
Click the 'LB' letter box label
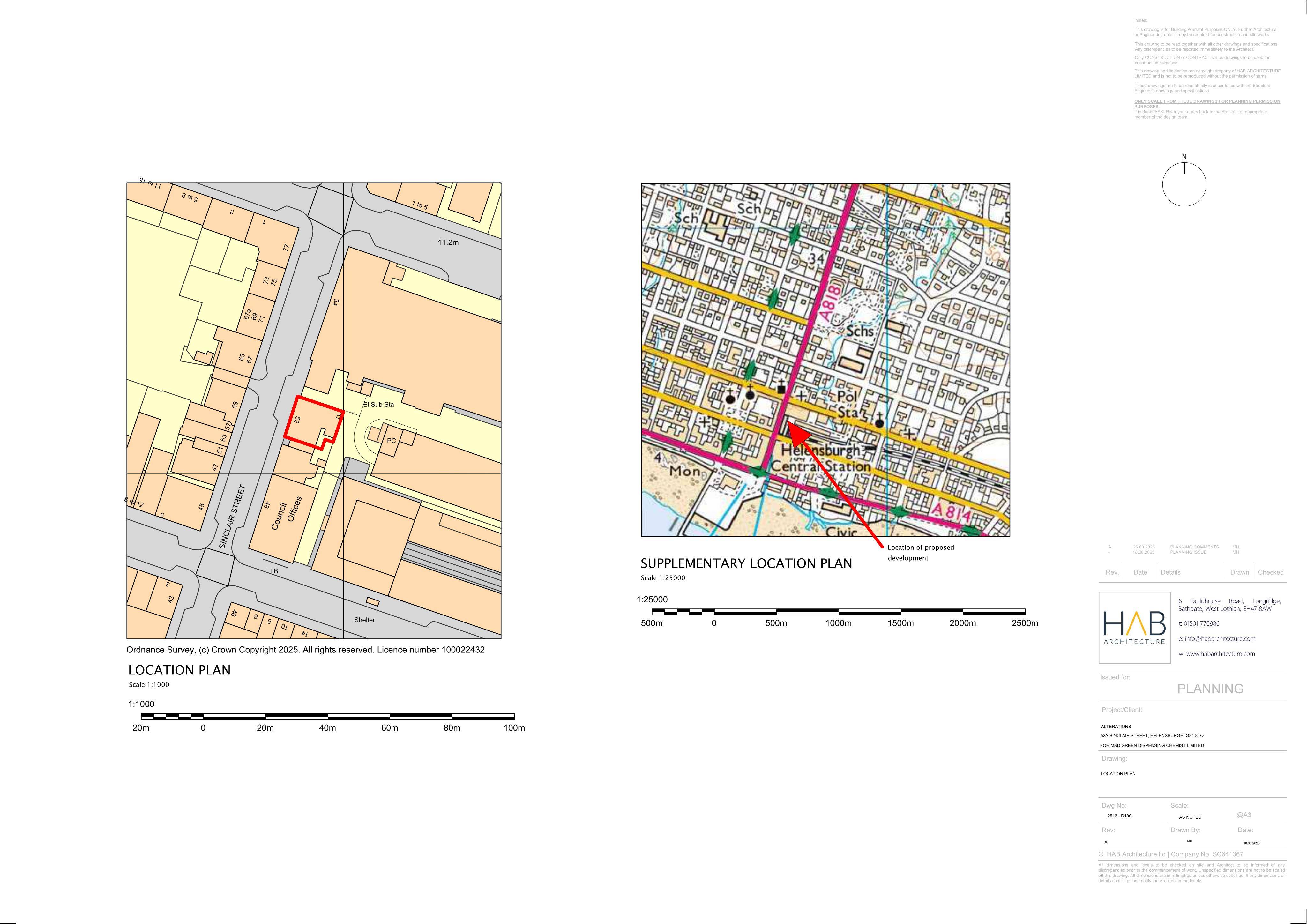tap(274, 571)
